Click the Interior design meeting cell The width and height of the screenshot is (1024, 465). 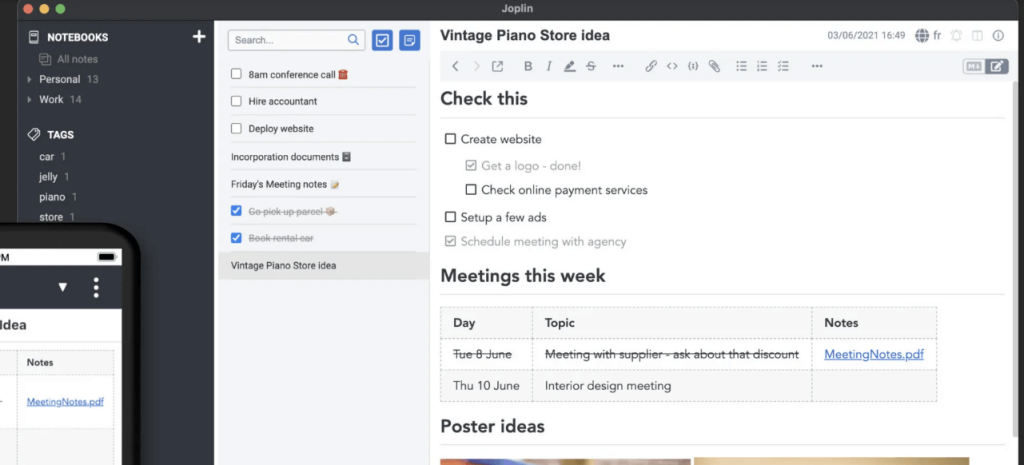point(672,385)
